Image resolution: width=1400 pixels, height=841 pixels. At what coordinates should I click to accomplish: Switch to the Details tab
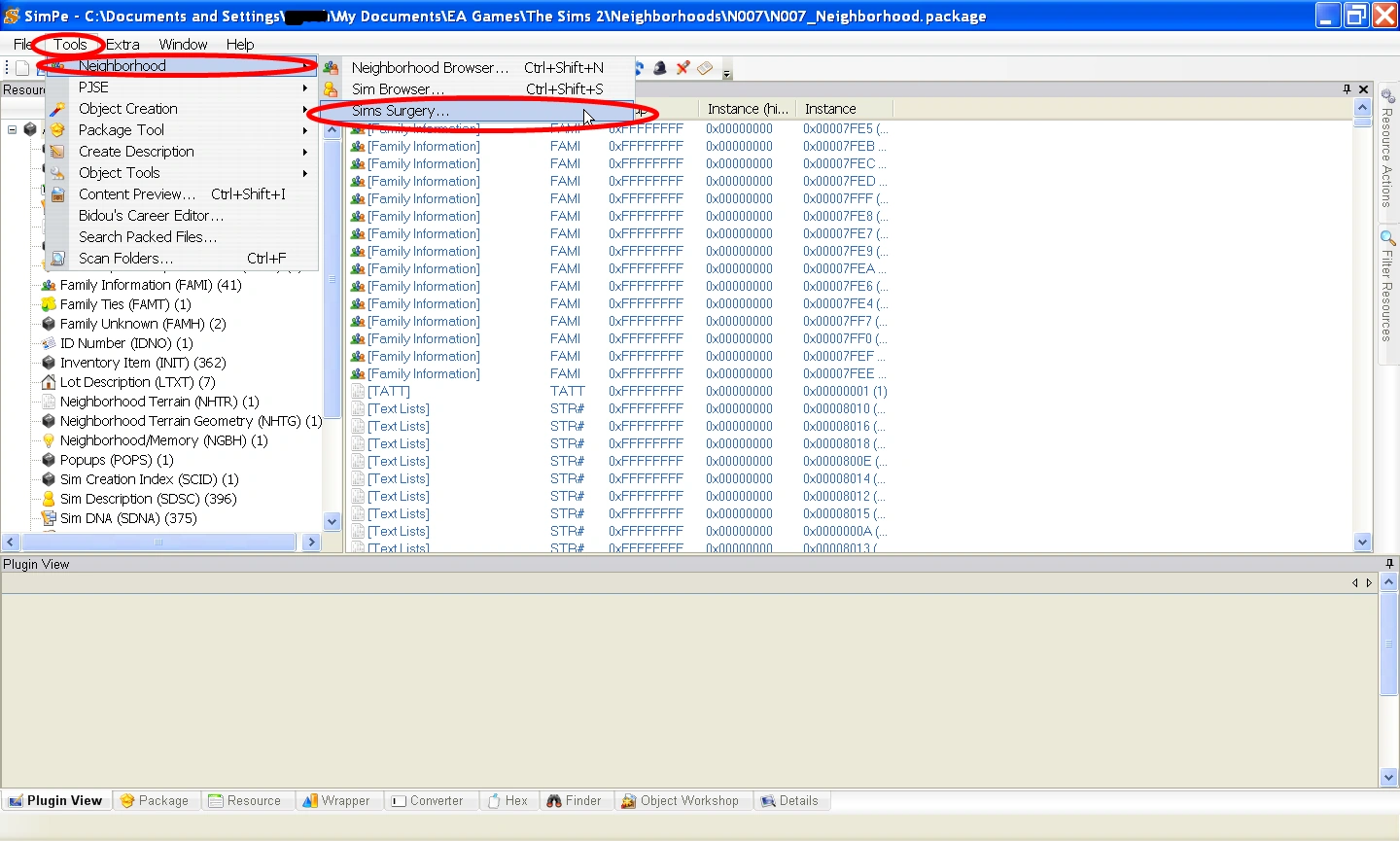pos(790,801)
